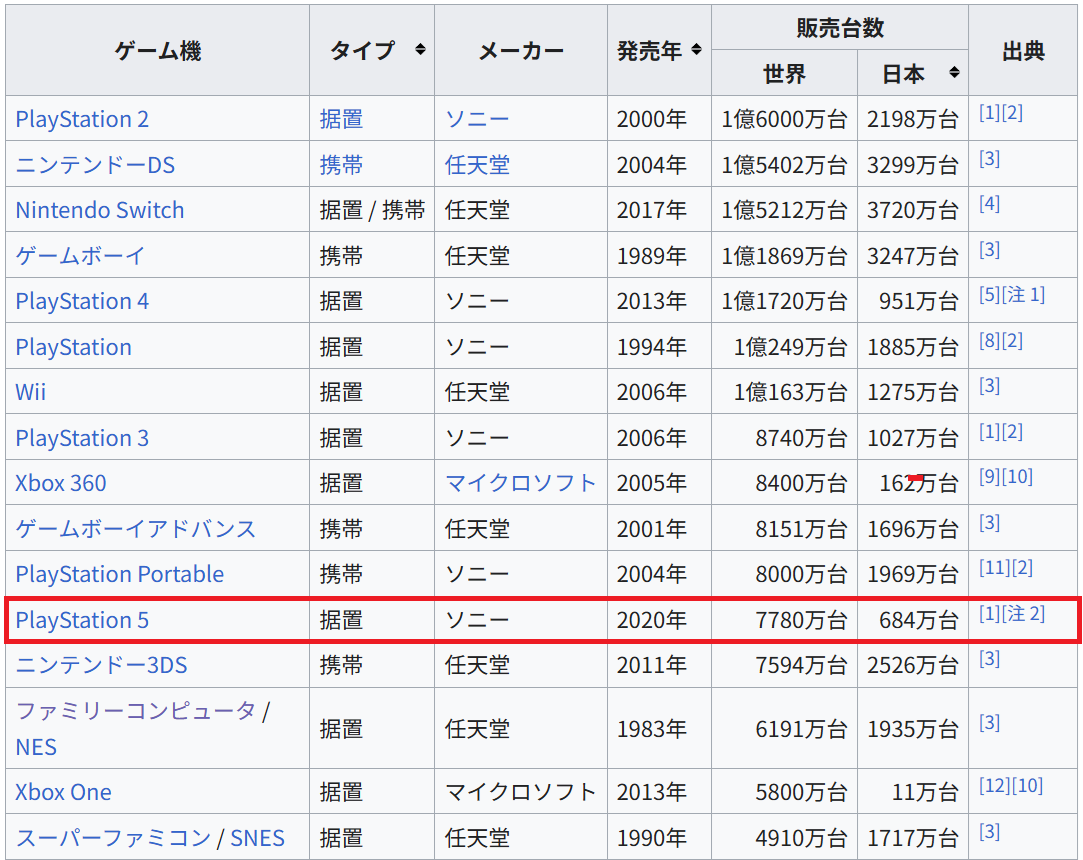Open the ニンテンドー3DS link
Image resolution: width=1083 pixels, height=860 pixels.
[x=102, y=665]
